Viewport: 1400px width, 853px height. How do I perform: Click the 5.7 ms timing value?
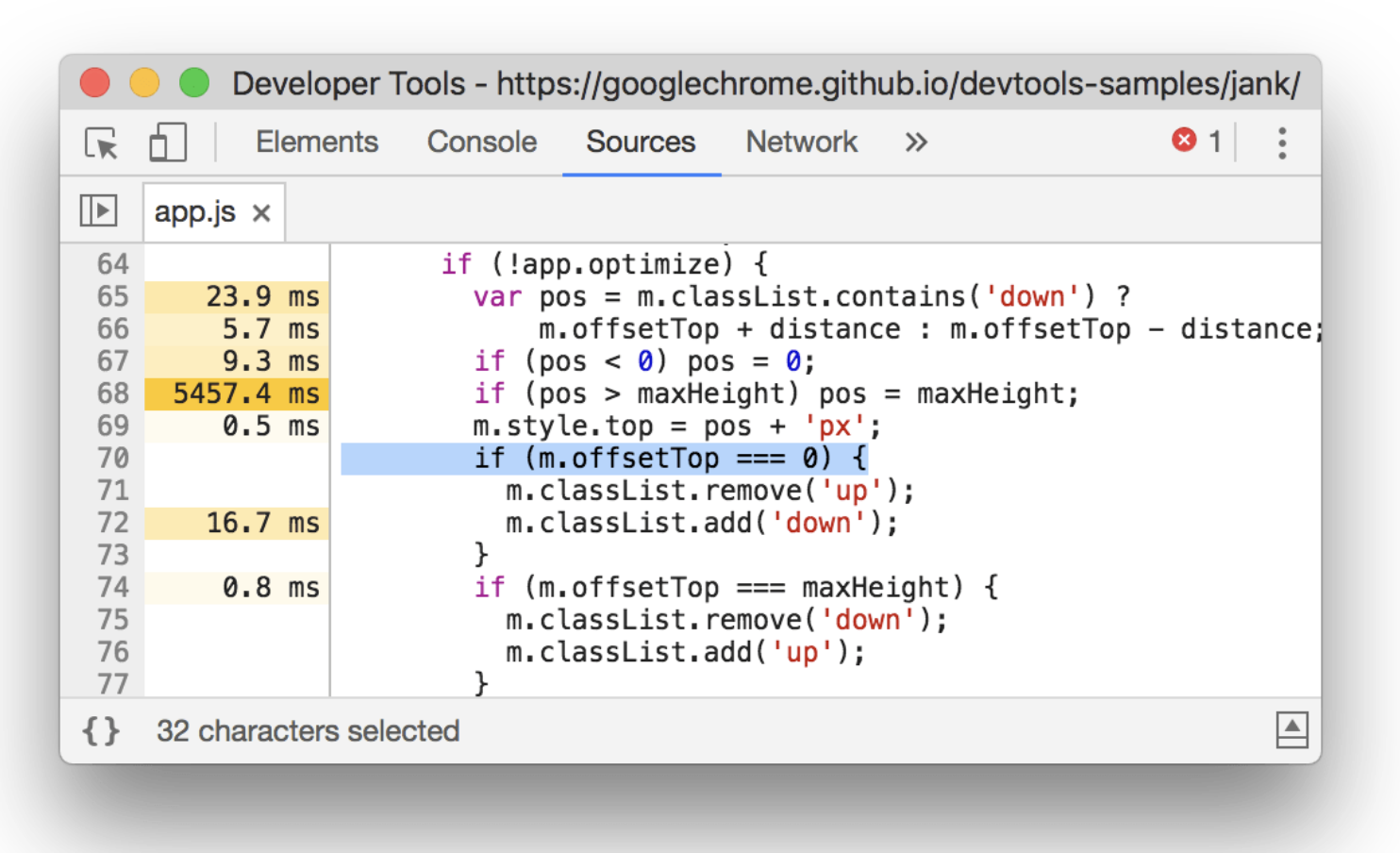pyautogui.click(x=272, y=328)
